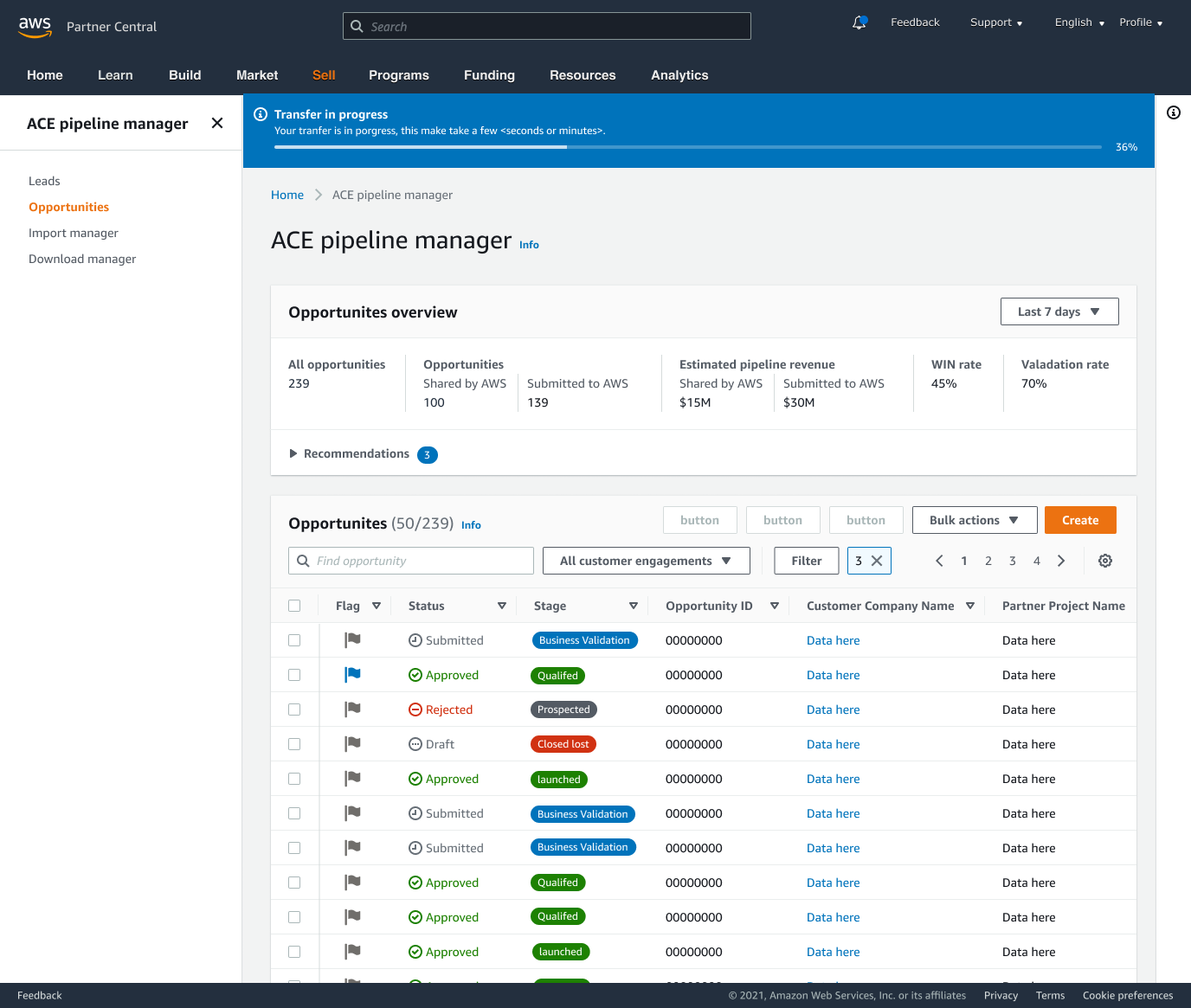Check the second Submitted row checkbox
This screenshot has height=1008, width=1191.
point(294,813)
